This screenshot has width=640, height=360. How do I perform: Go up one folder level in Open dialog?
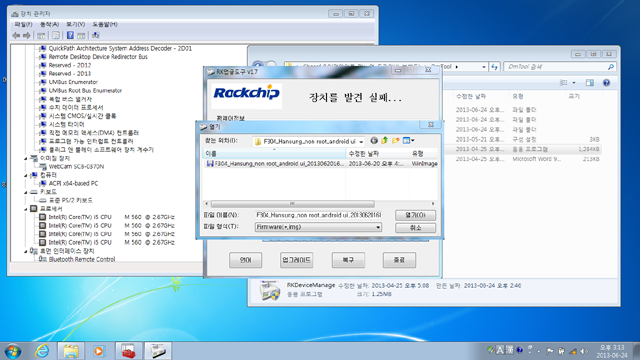[384, 140]
